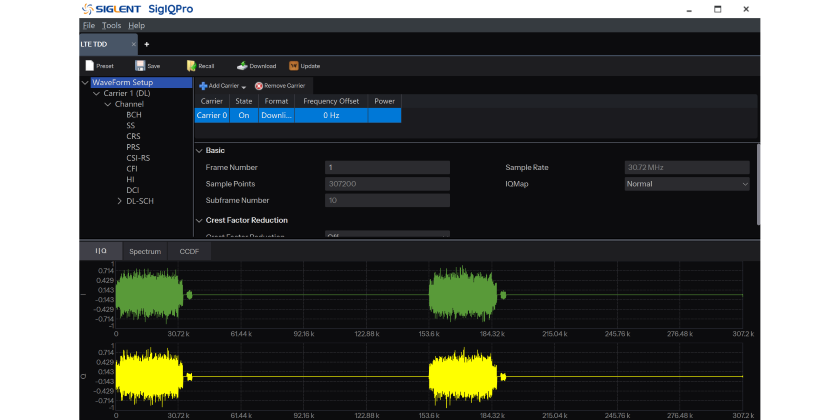Collapse the Crest Factor Reduction section

click(198, 220)
